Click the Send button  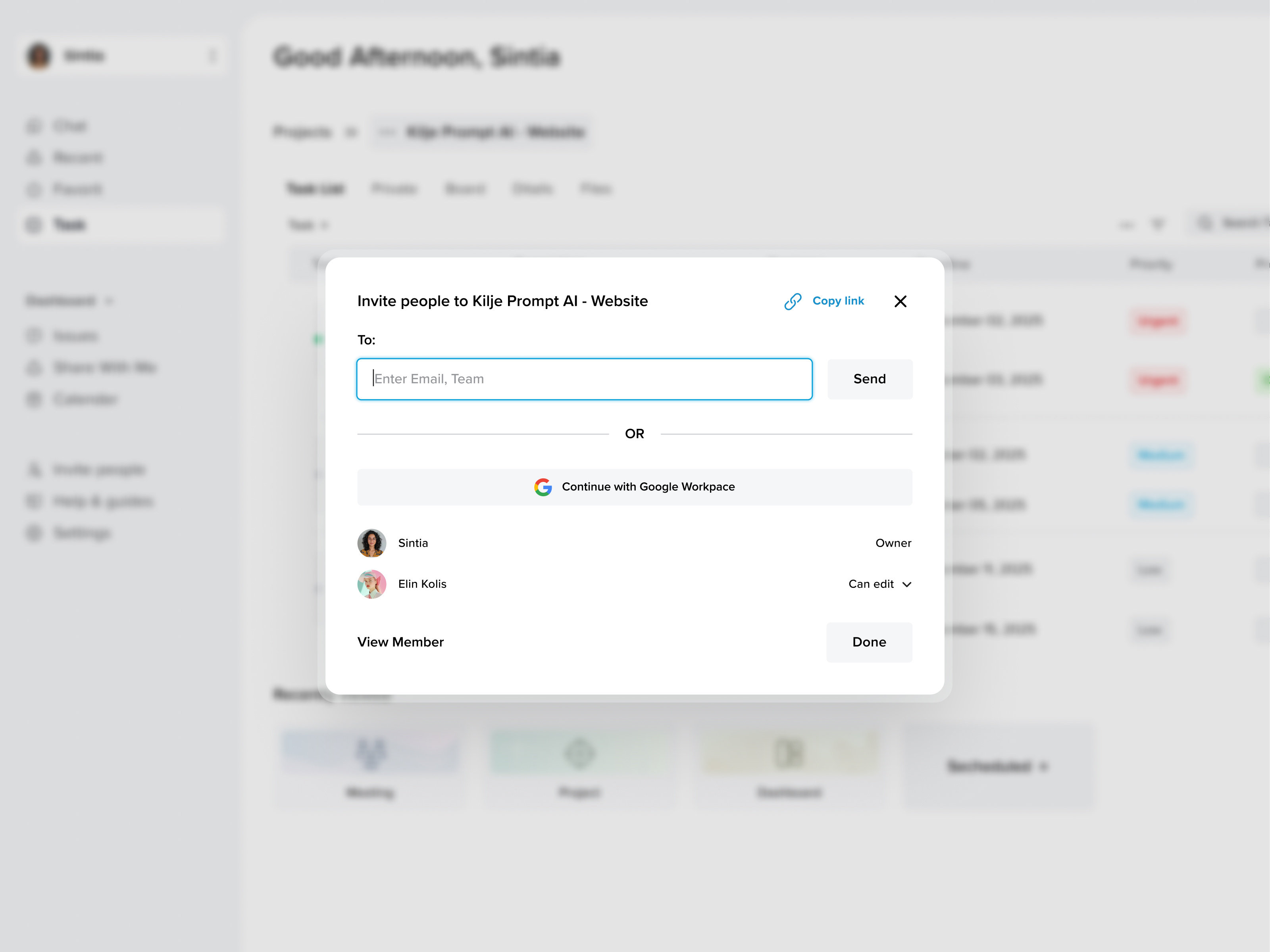869,379
